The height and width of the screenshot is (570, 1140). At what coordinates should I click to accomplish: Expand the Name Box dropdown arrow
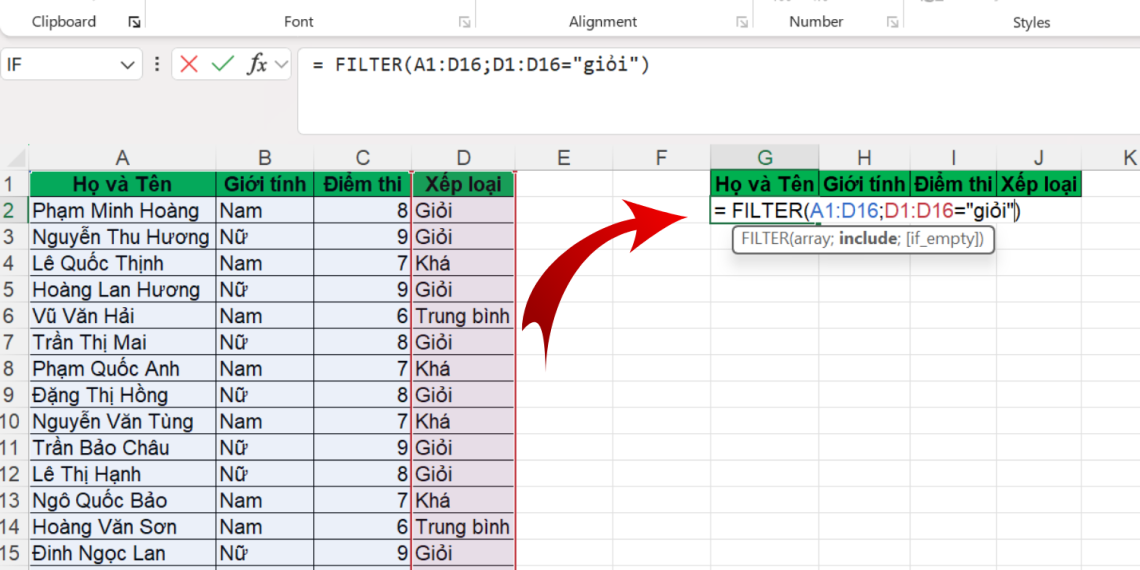click(127, 65)
